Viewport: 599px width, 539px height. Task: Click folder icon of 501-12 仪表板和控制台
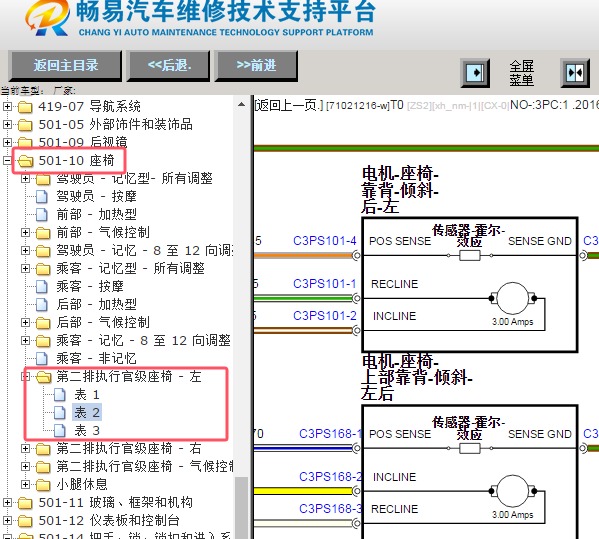(25, 521)
